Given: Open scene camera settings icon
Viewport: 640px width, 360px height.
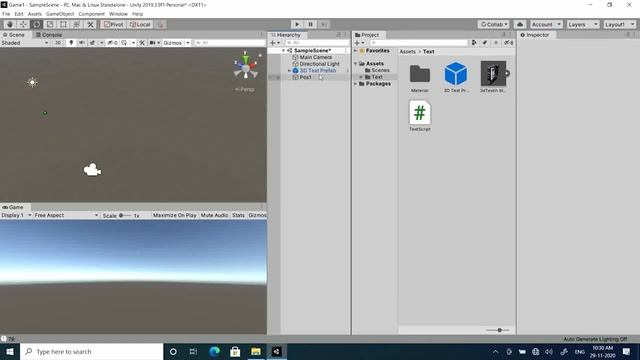Looking at the screenshot, I should pos(152,43).
